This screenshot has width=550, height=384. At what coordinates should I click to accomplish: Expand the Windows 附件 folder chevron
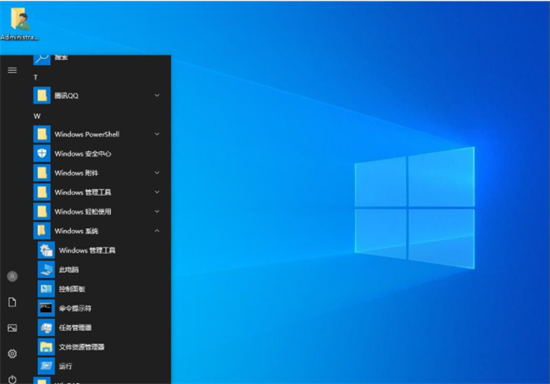(x=157, y=173)
